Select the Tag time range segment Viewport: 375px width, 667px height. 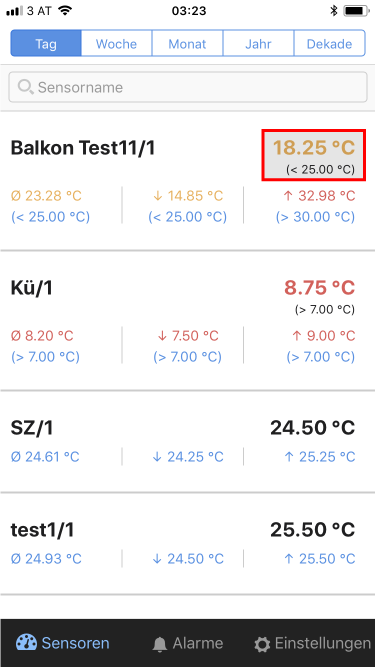point(46,43)
